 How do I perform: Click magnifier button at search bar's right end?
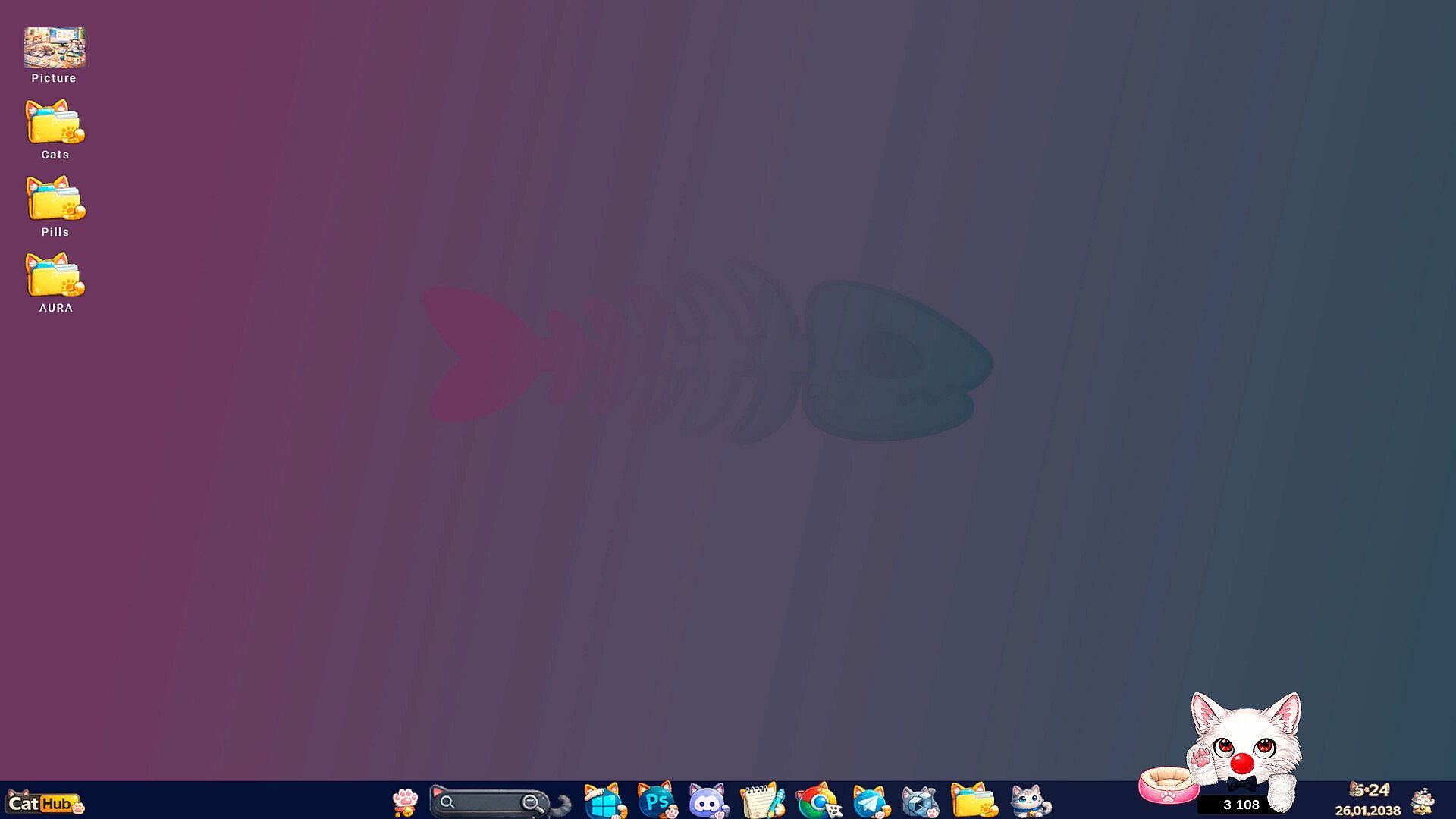532,803
